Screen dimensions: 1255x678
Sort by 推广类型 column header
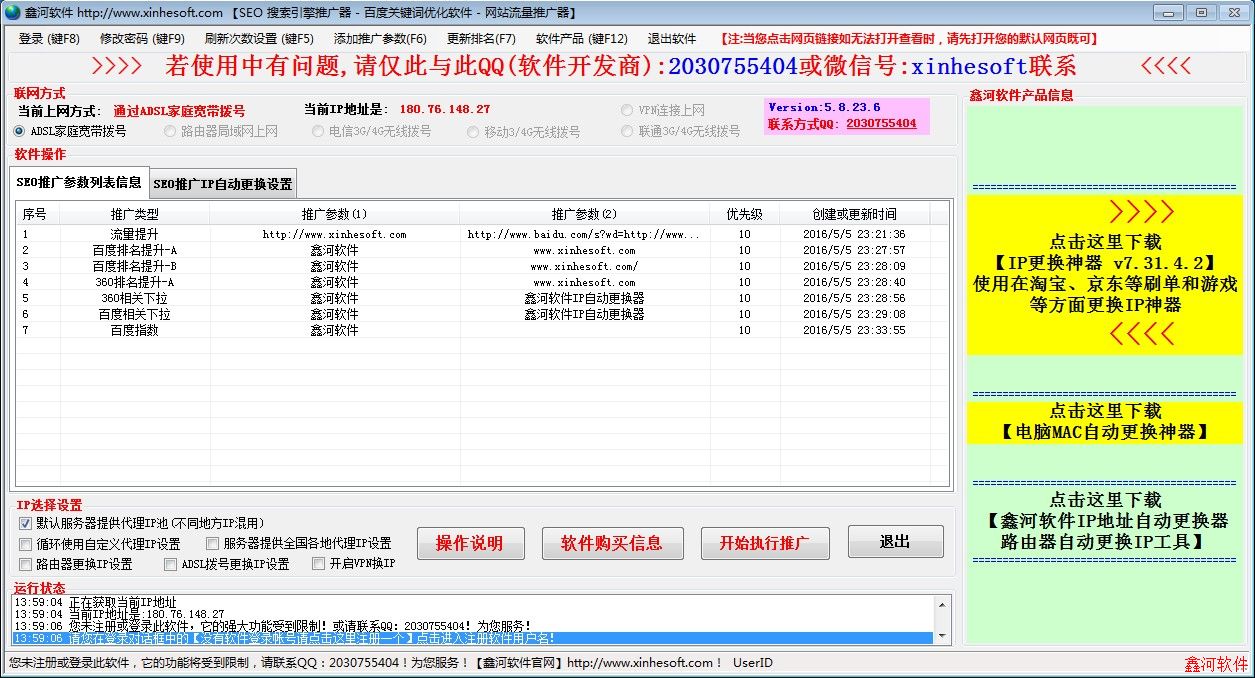click(x=135, y=214)
